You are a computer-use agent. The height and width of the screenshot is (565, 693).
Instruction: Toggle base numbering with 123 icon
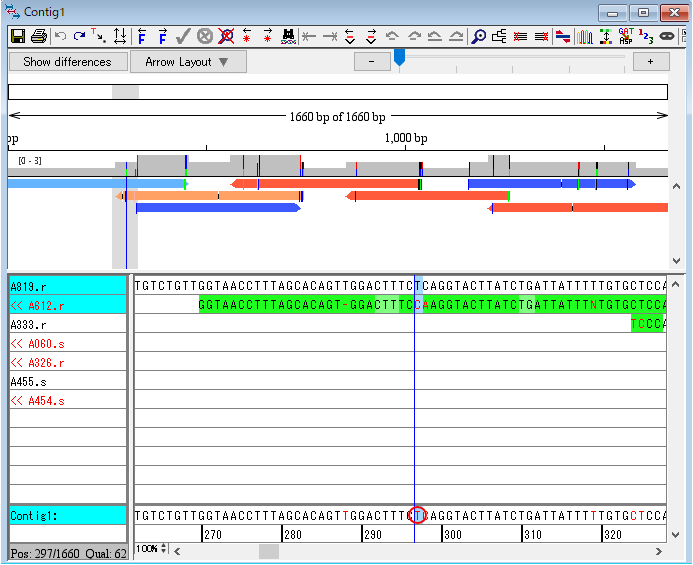click(646, 37)
